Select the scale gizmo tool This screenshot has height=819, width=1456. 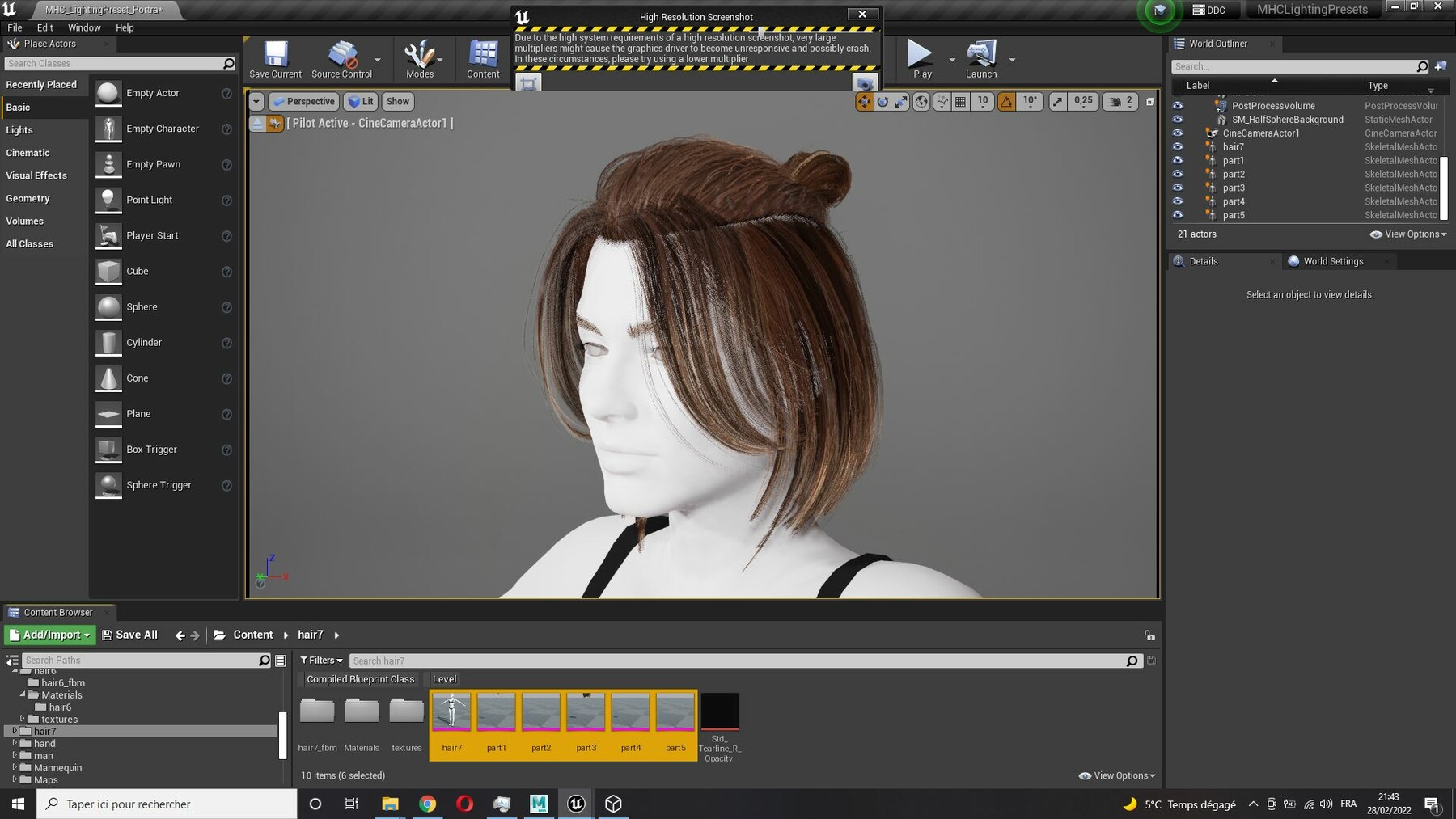coord(901,101)
